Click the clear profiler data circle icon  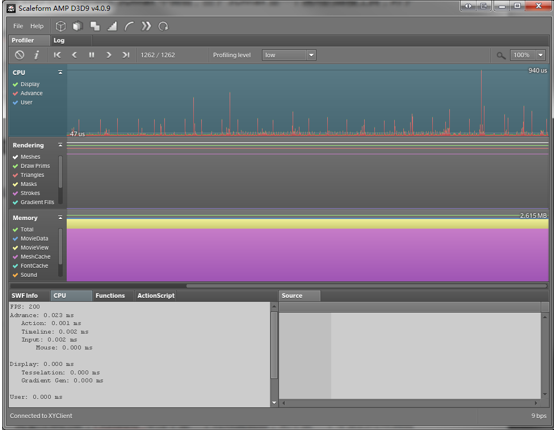pos(19,55)
